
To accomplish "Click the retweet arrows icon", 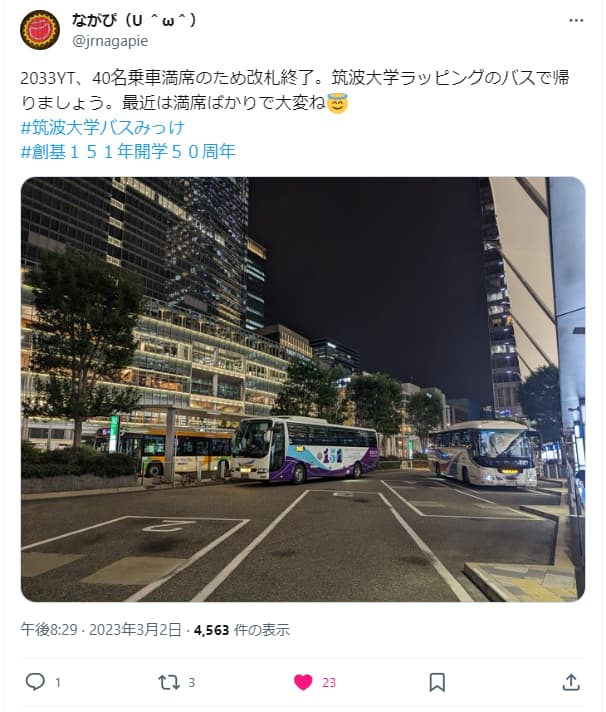I will tap(168, 682).
